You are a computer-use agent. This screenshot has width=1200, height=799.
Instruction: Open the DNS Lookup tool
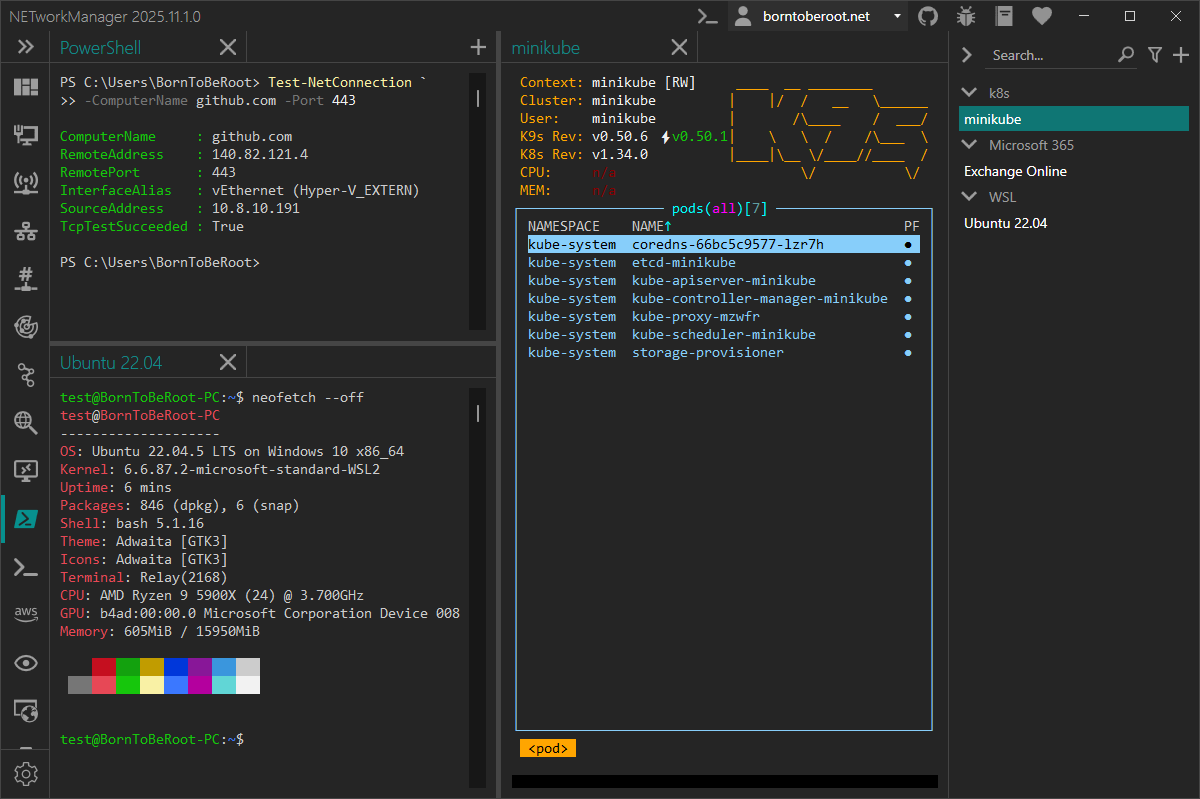pos(25,423)
